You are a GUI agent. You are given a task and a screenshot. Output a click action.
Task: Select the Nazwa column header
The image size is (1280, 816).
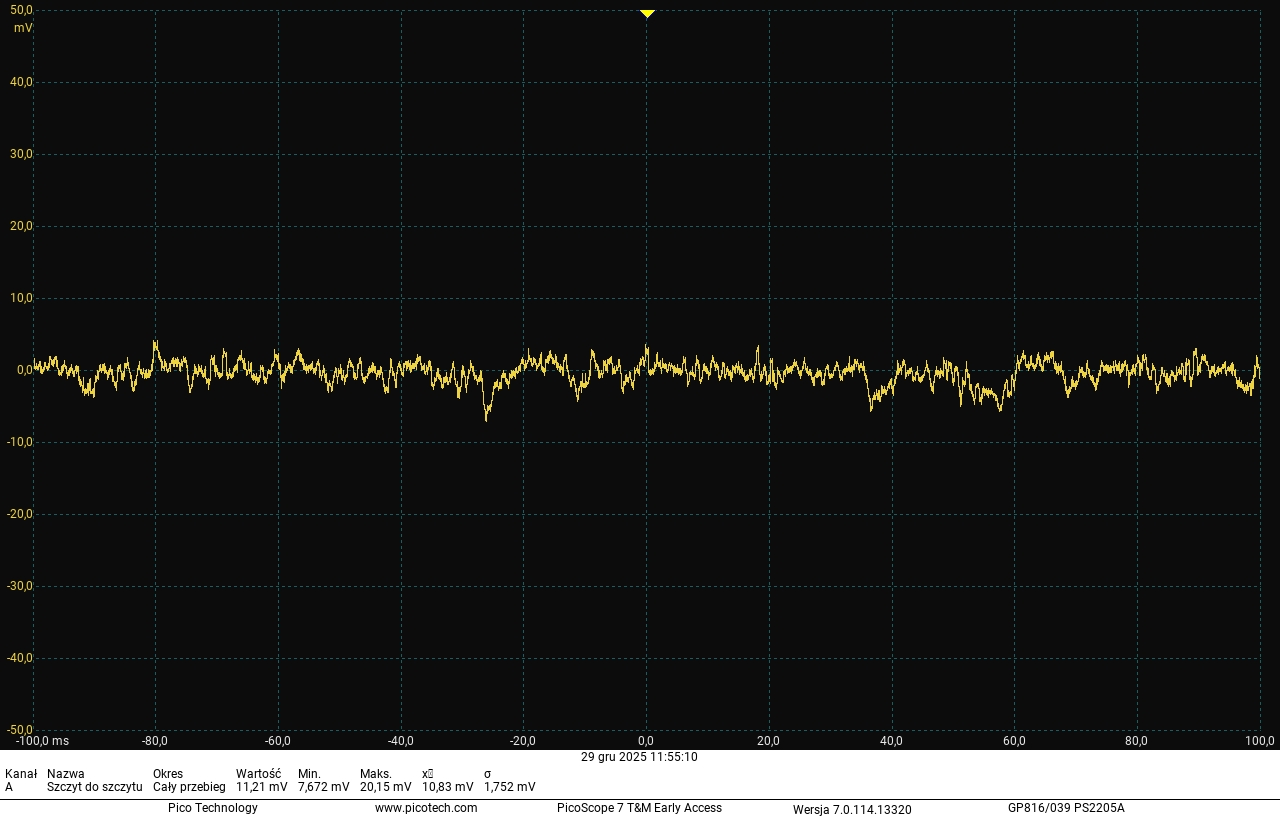66,773
